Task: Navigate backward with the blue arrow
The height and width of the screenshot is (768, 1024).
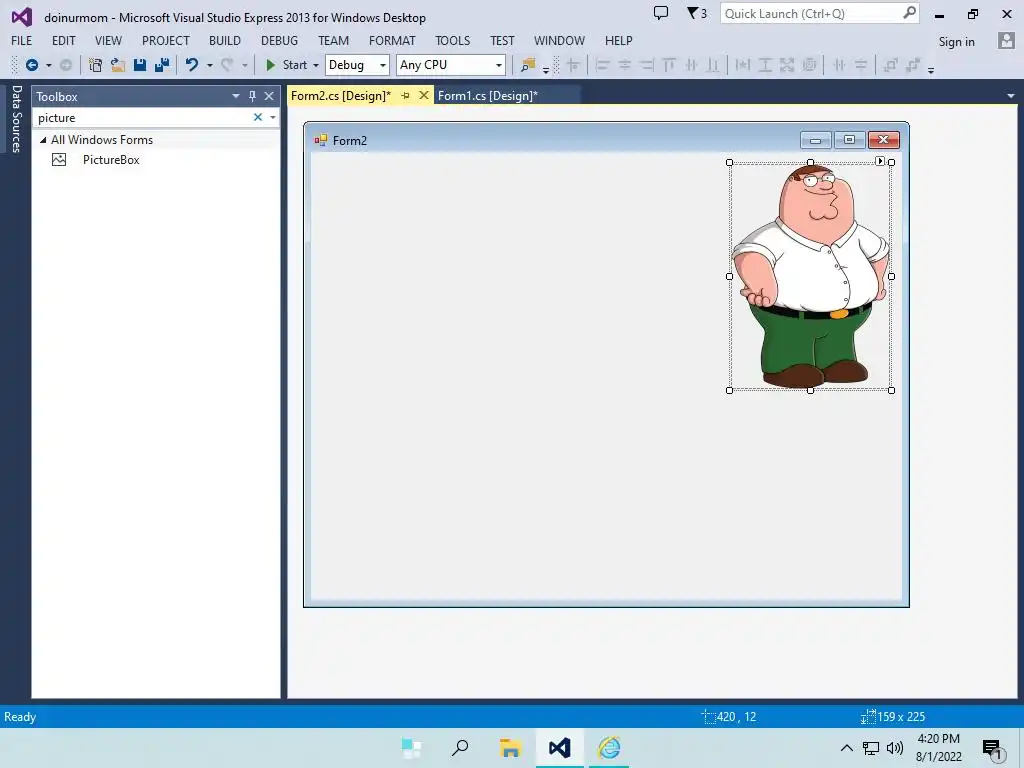Action: [31, 65]
